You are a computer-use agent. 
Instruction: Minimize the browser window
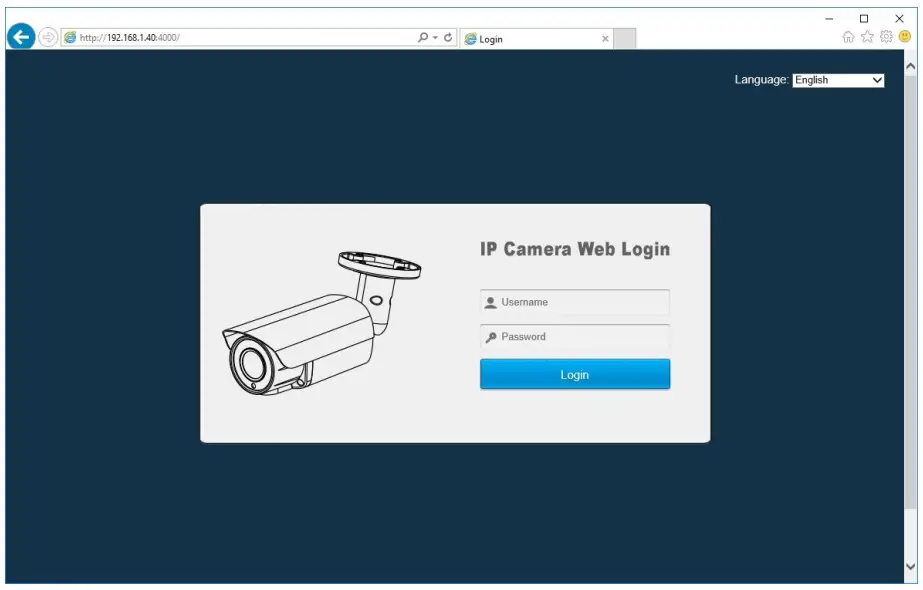click(x=829, y=19)
